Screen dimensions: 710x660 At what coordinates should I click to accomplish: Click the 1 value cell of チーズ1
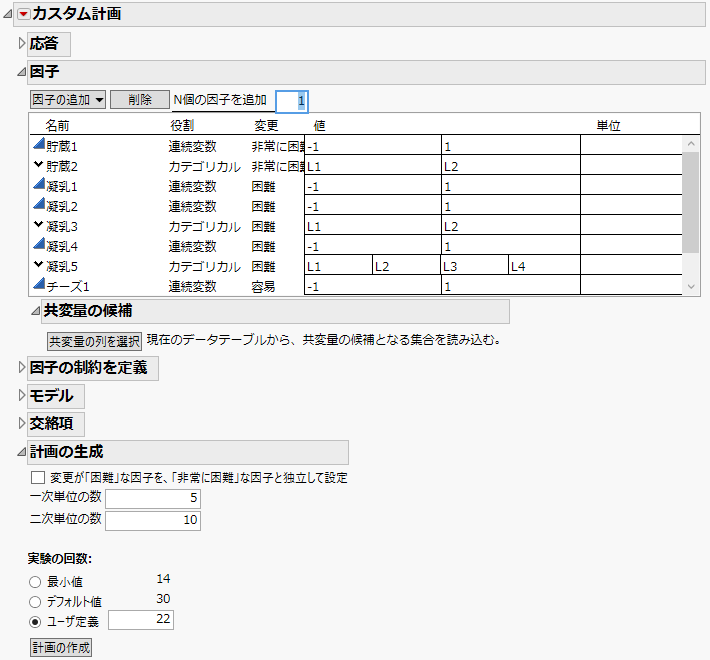(511, 287)
